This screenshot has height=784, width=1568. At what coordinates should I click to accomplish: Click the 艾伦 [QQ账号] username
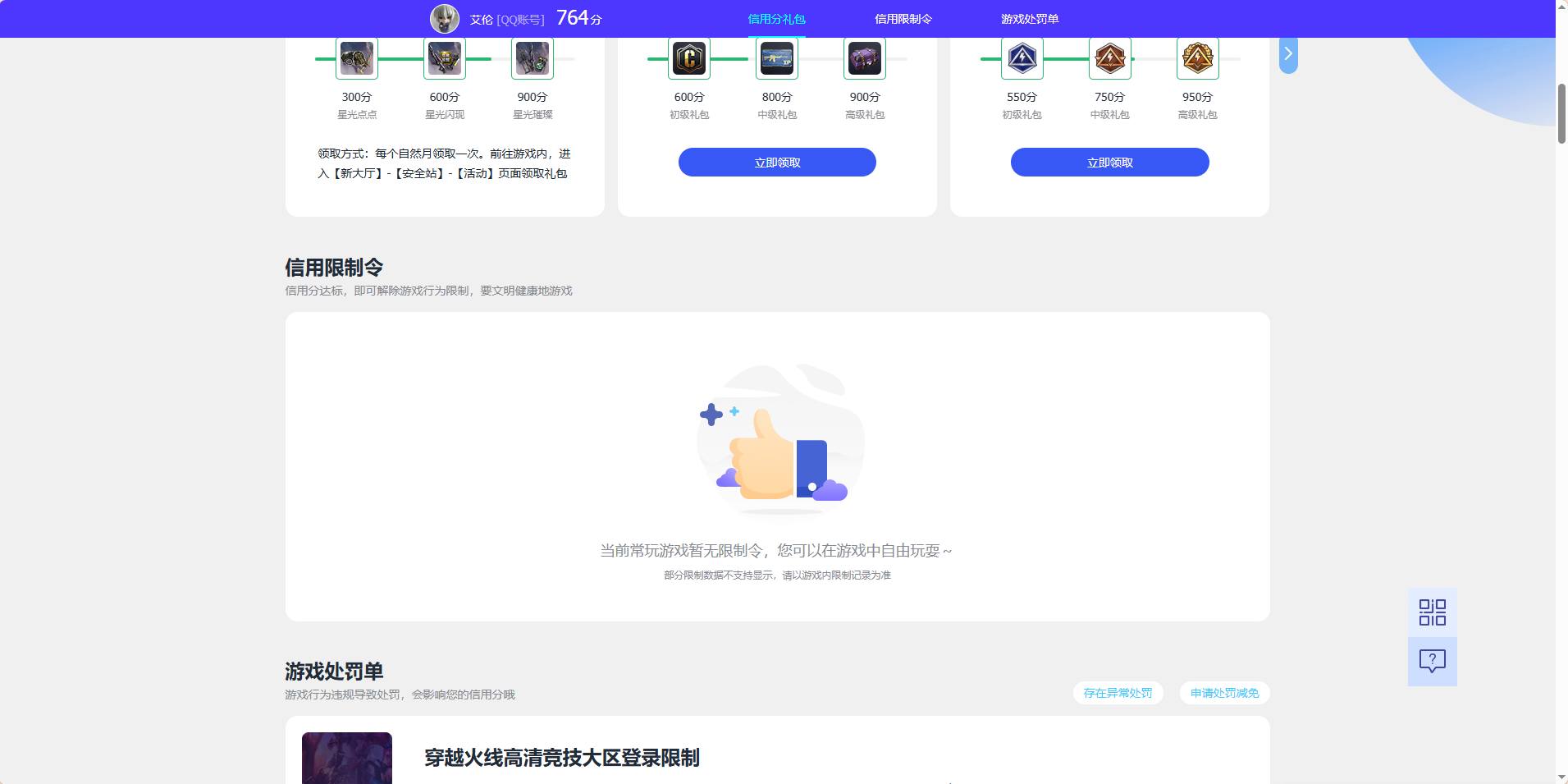507,19
